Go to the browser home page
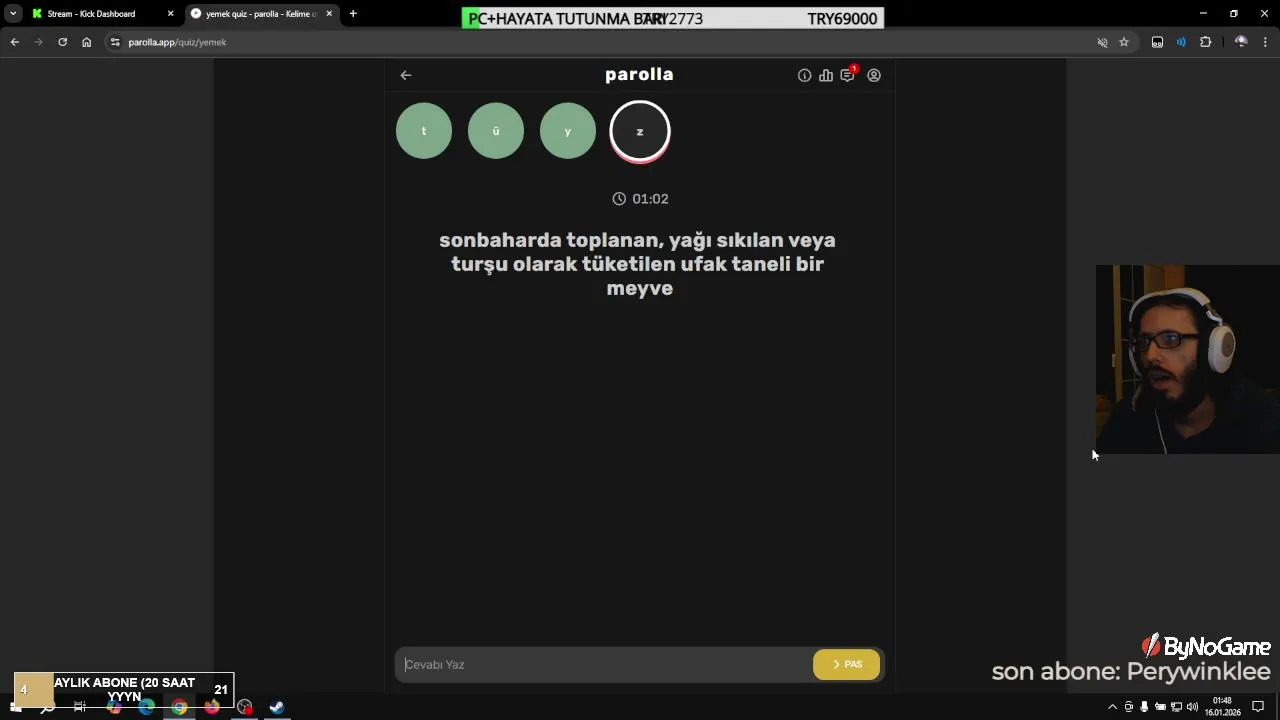 (86, 42)
